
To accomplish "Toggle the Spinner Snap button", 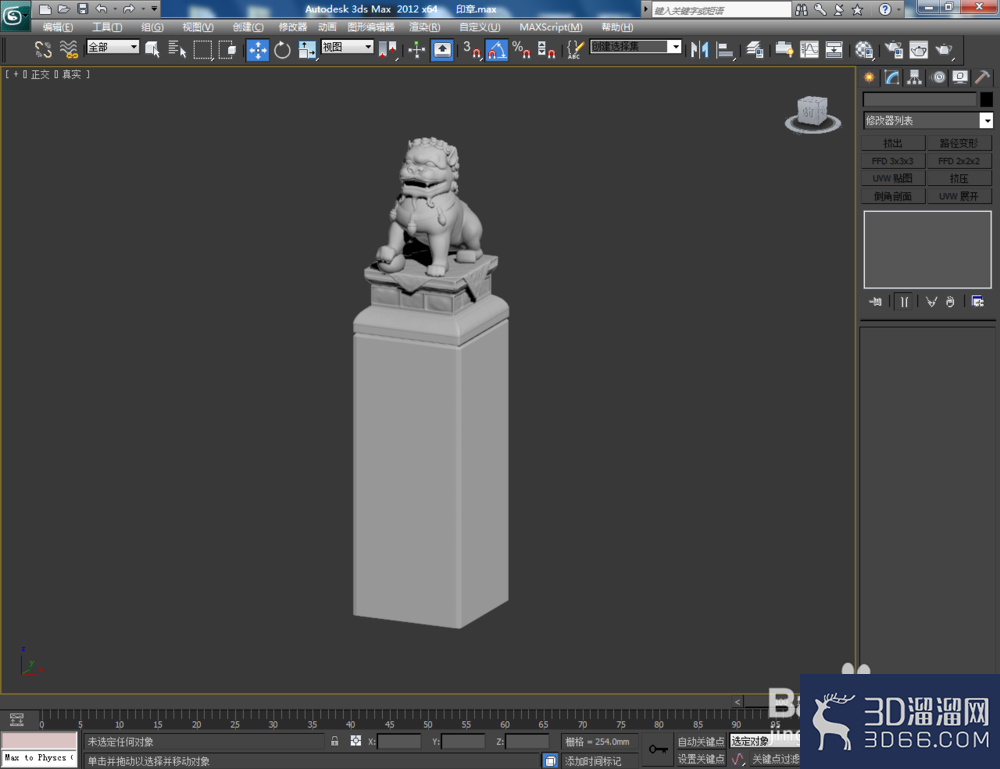I will pos(545,50).
